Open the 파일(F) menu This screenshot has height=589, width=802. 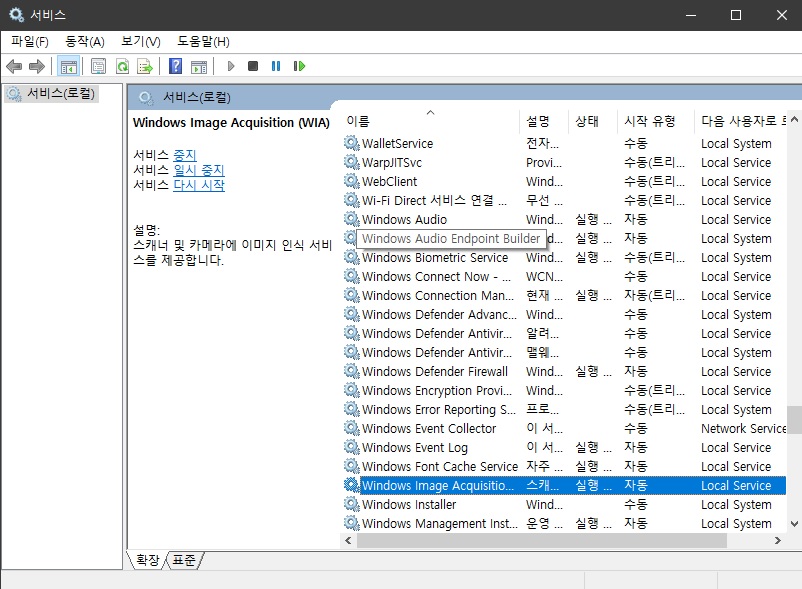30,41
